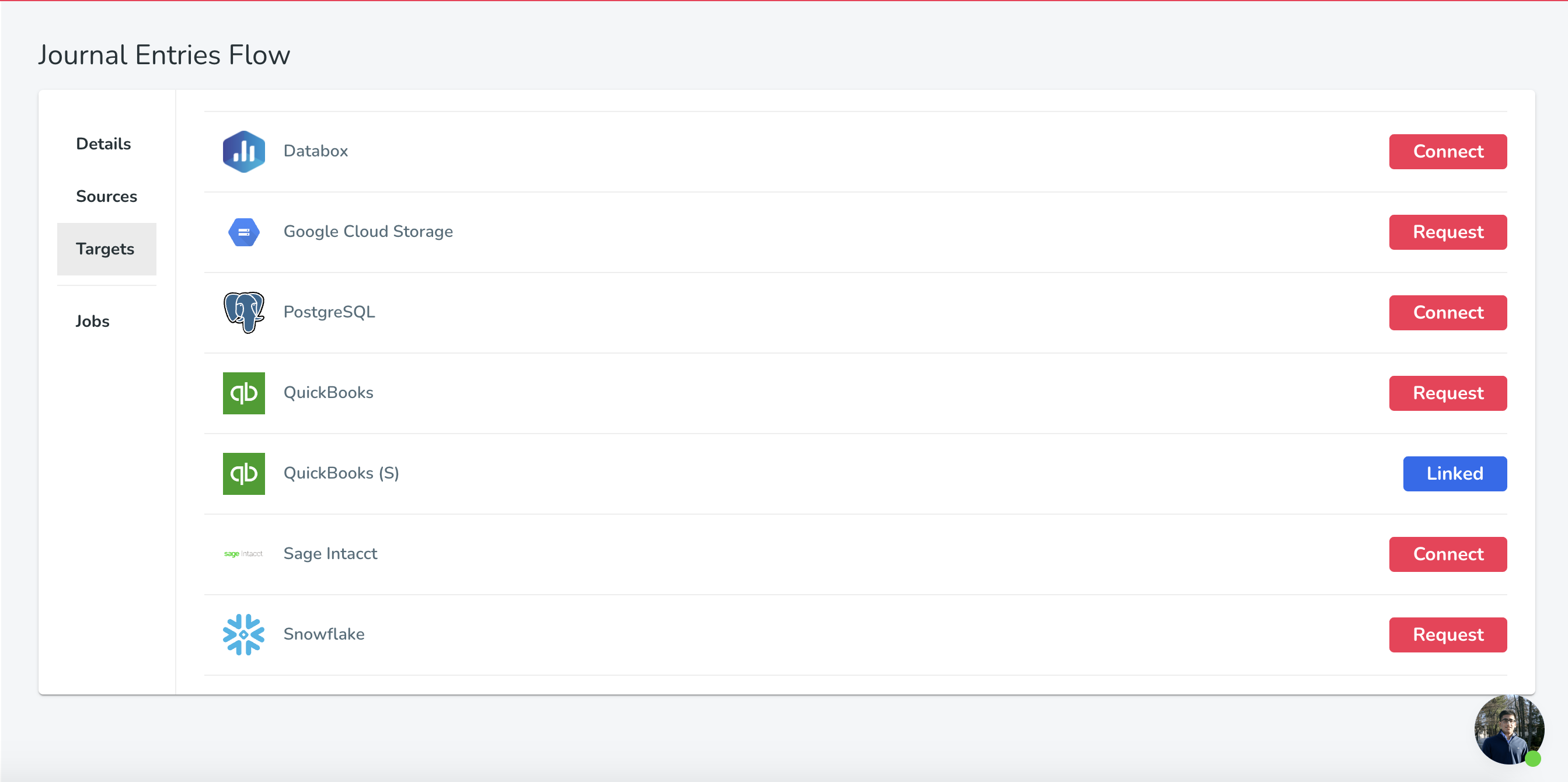Connect the Sage Intacct target
This screenshot has height=782, width=1568.
click(1448, 554)
